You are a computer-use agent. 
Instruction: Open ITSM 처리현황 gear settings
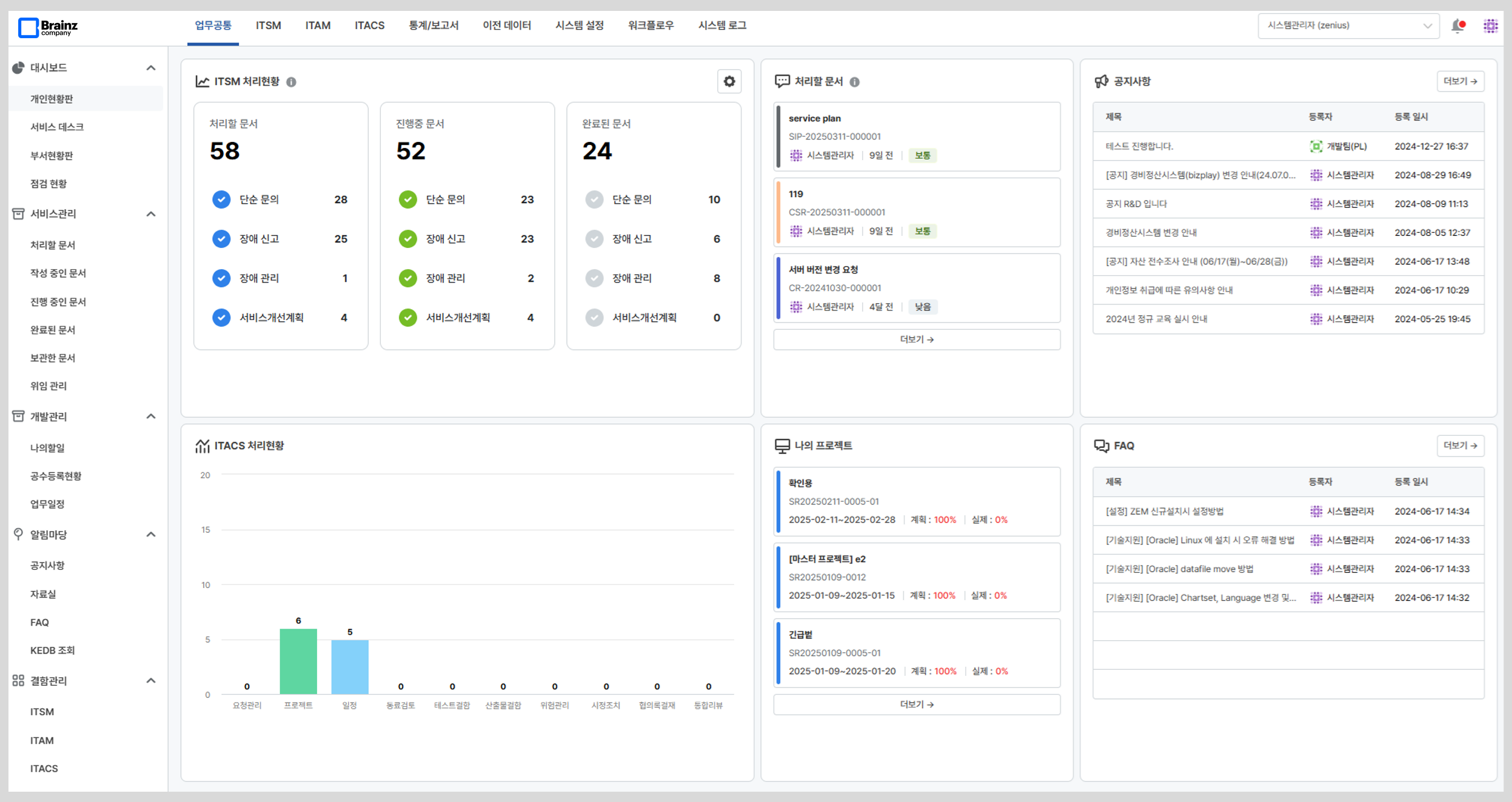point(729,81)
